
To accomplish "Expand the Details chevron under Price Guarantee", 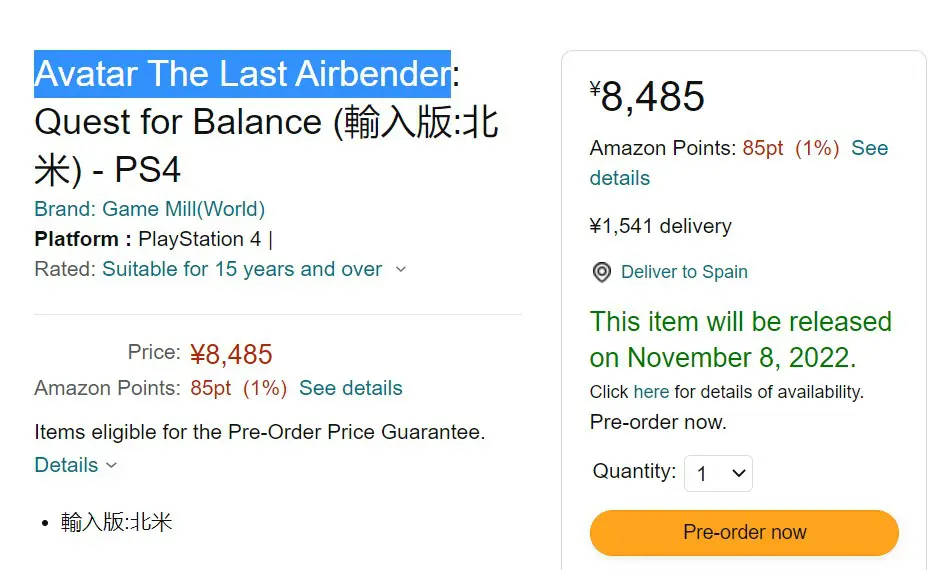I will pyautogui.click(x=111, y=466).
